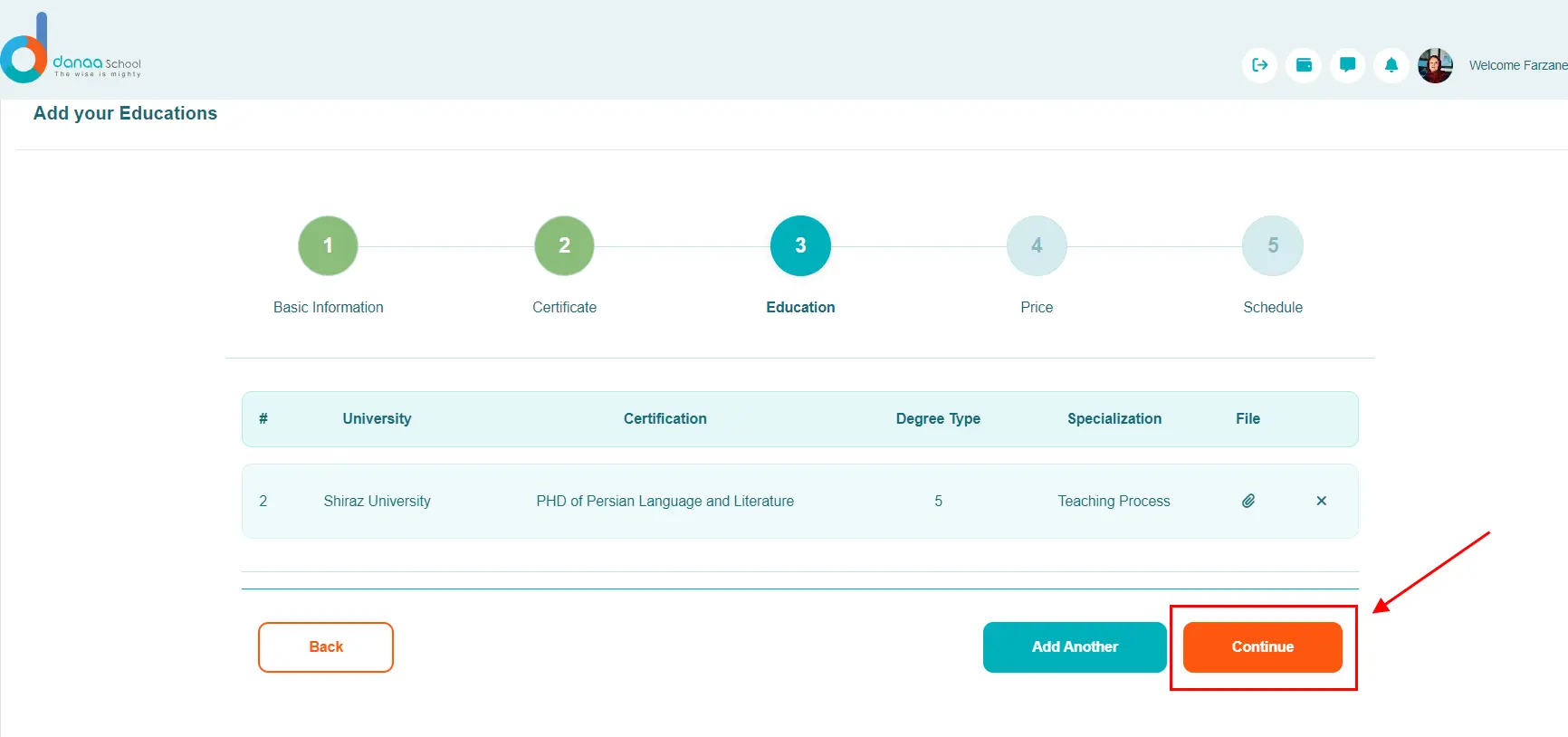This screenshot has height=737, width=1568.
Task: Click the logout icon in header
Action: click(x=1259, y=65)
